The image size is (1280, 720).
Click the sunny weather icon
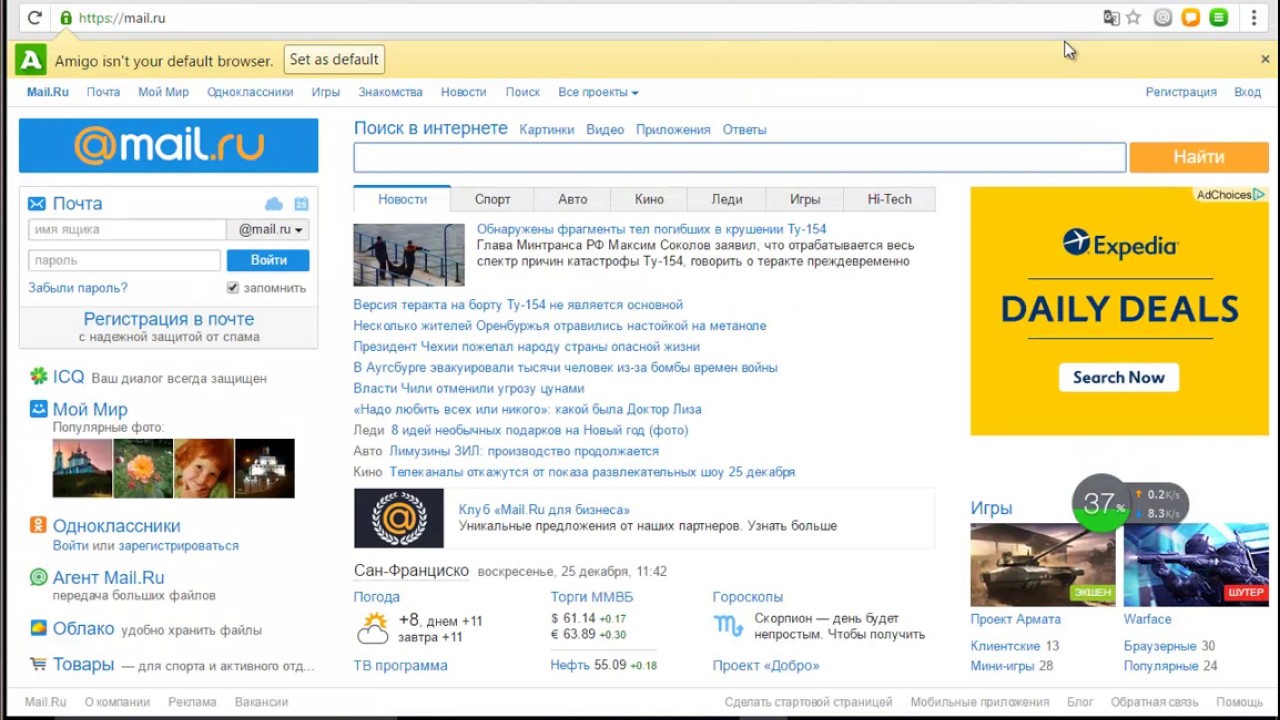pyautogui.click(x=373, y=628)
